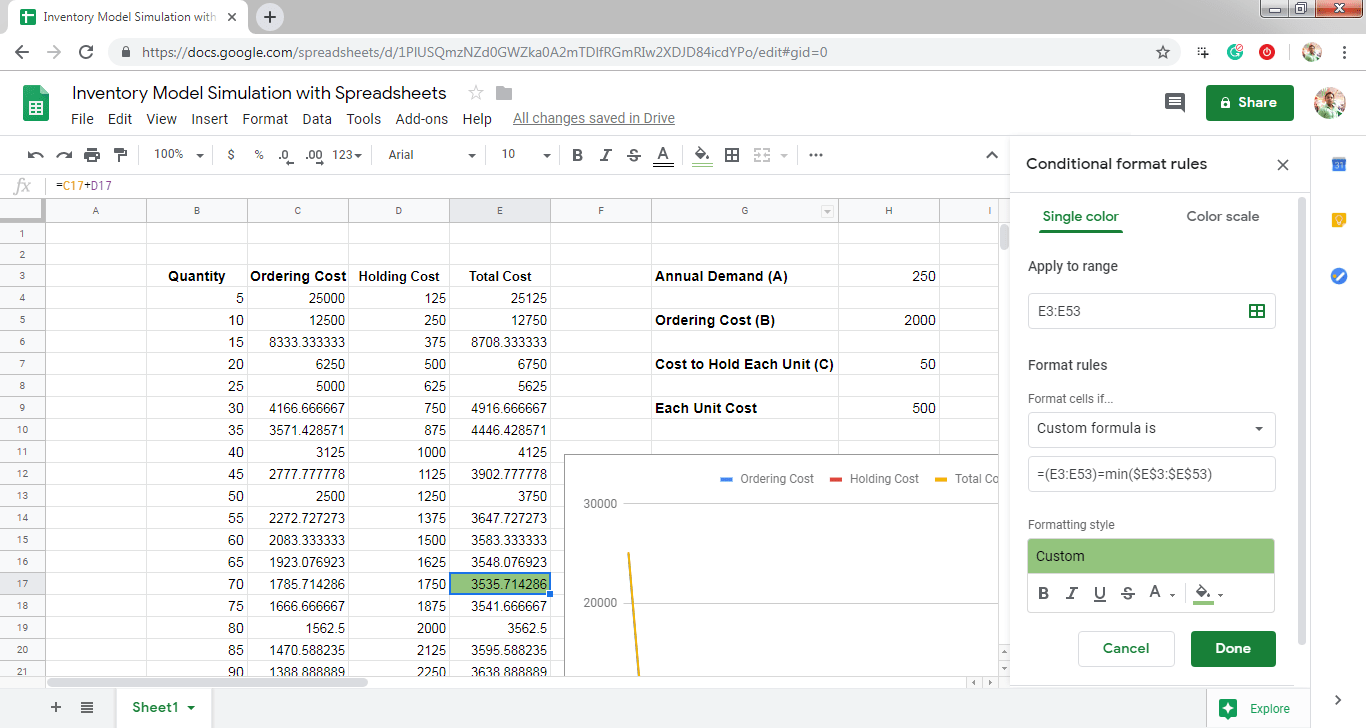Decrease decimal places
This screenshot has width=1366, height=728.
pos(285,155)
